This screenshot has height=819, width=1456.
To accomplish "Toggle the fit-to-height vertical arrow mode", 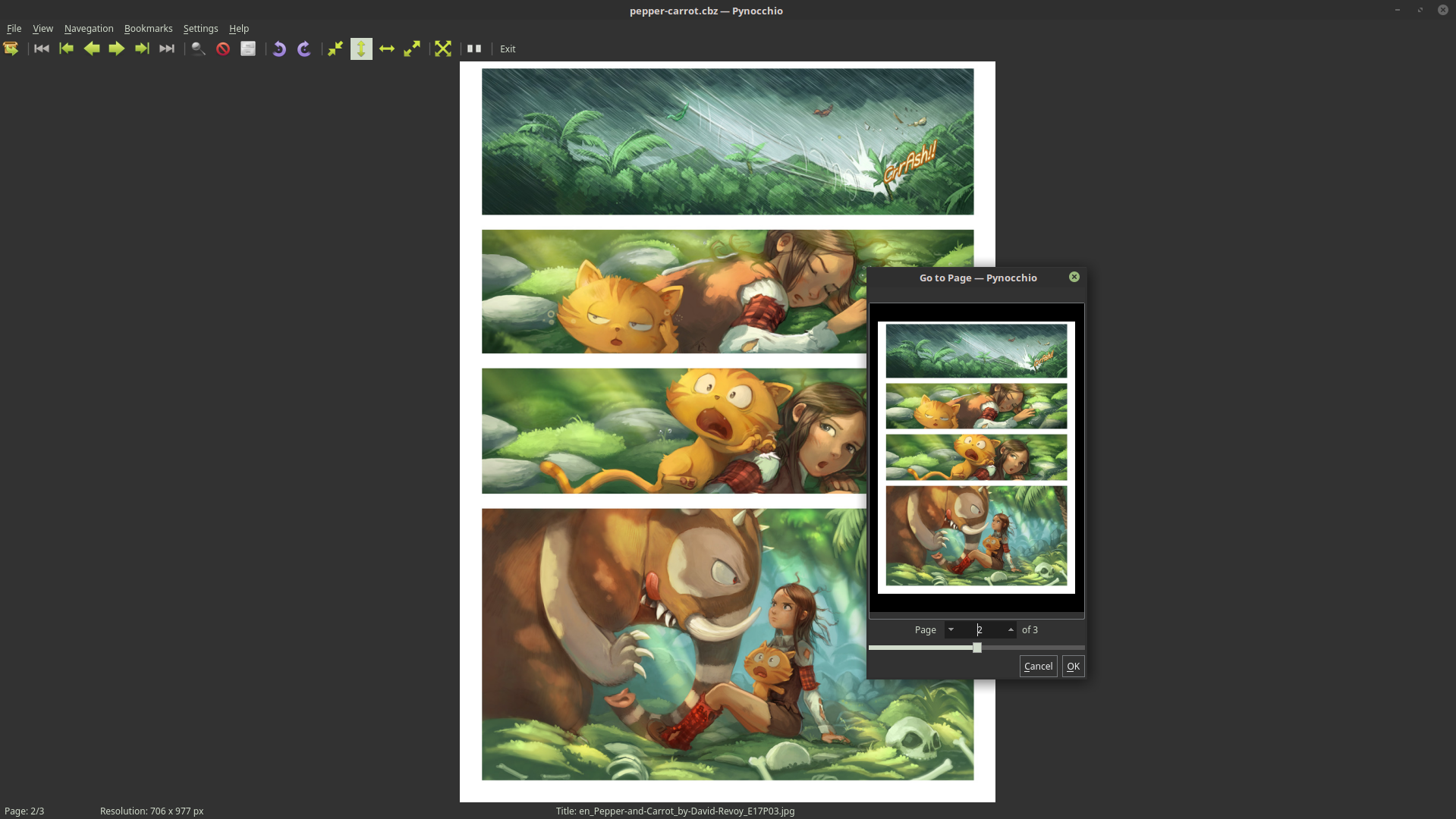I will [x=361, y=49].
